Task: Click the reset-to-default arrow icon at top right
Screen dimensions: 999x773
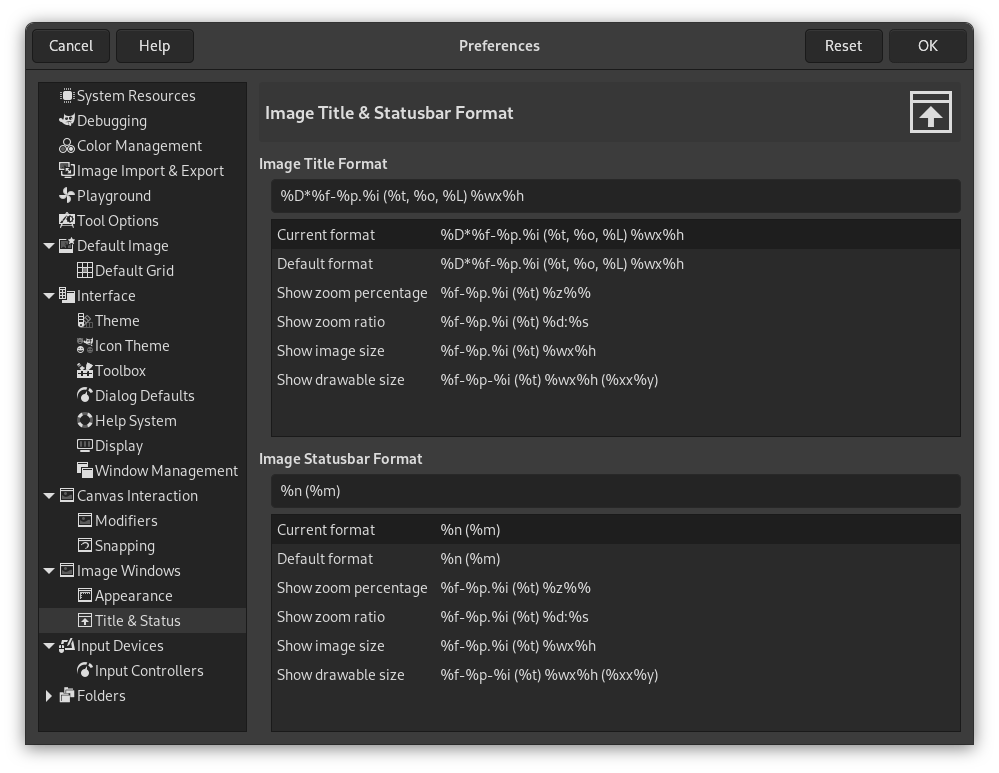Action: tap(930, 112)
